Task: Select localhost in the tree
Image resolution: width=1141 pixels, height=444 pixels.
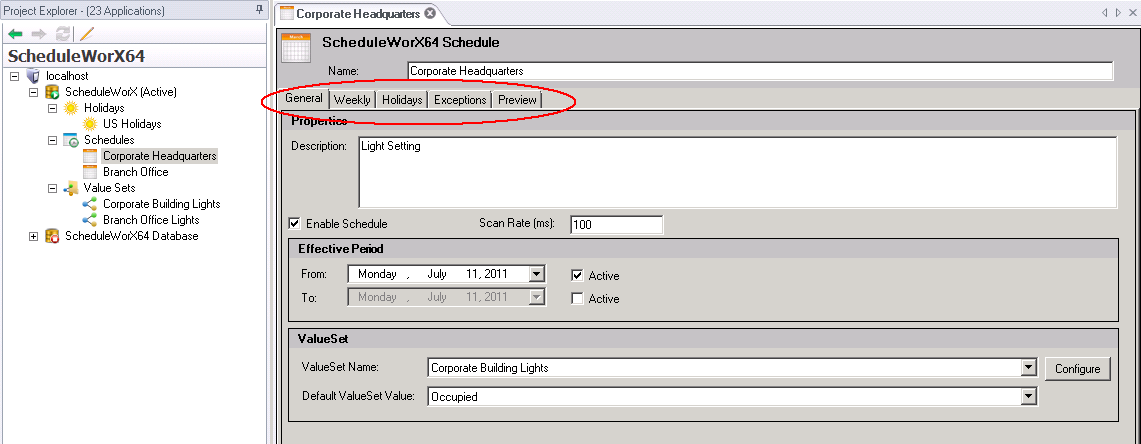Action: [x=67, y=76]
